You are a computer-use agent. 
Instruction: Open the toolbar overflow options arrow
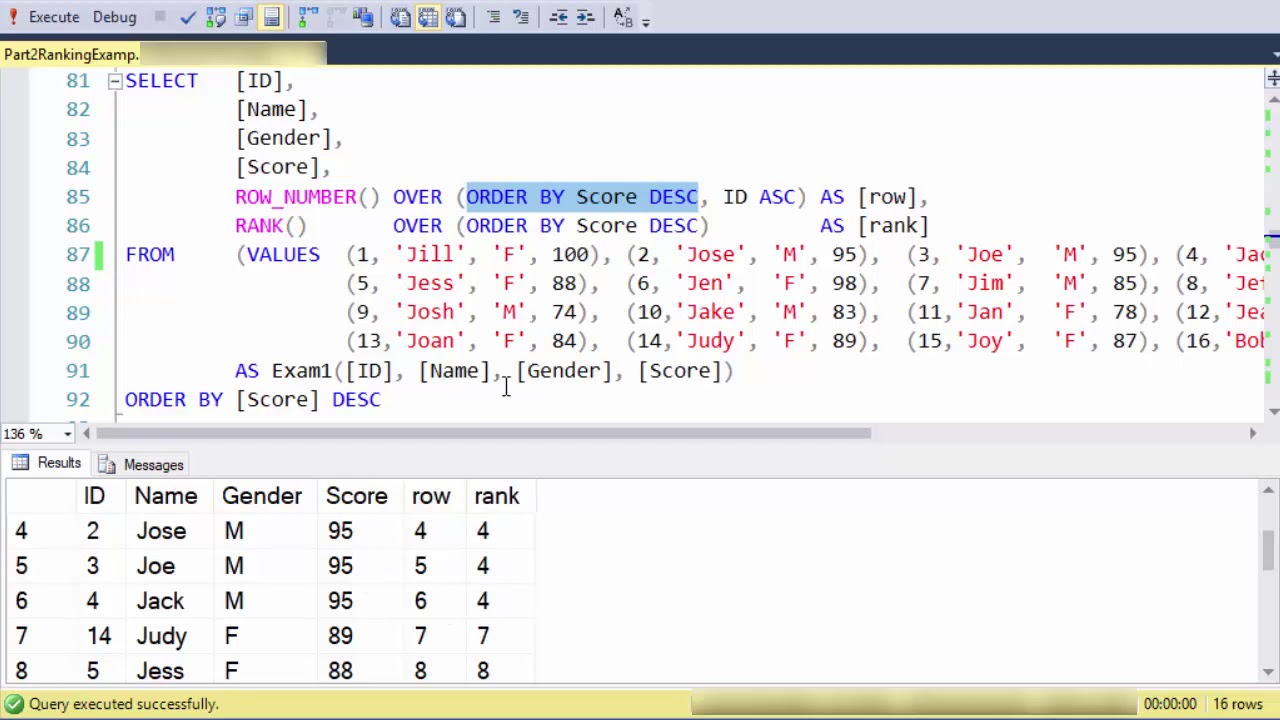[646, 21]
